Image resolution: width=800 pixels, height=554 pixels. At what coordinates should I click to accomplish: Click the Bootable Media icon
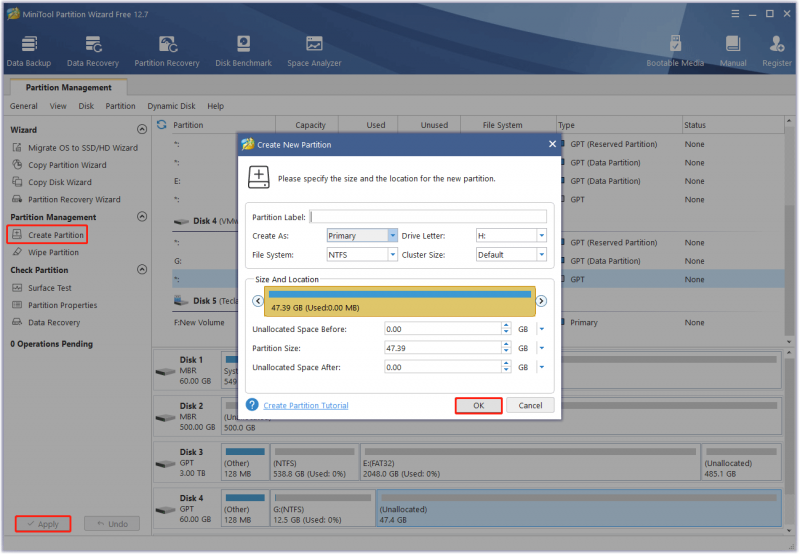click(x=675, y=51)
